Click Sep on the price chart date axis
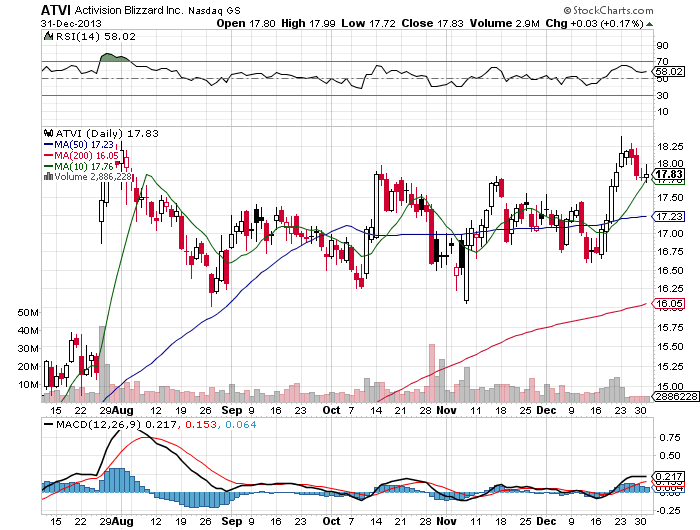Screen dimensions: 700x530 click(x=232, y=410)
